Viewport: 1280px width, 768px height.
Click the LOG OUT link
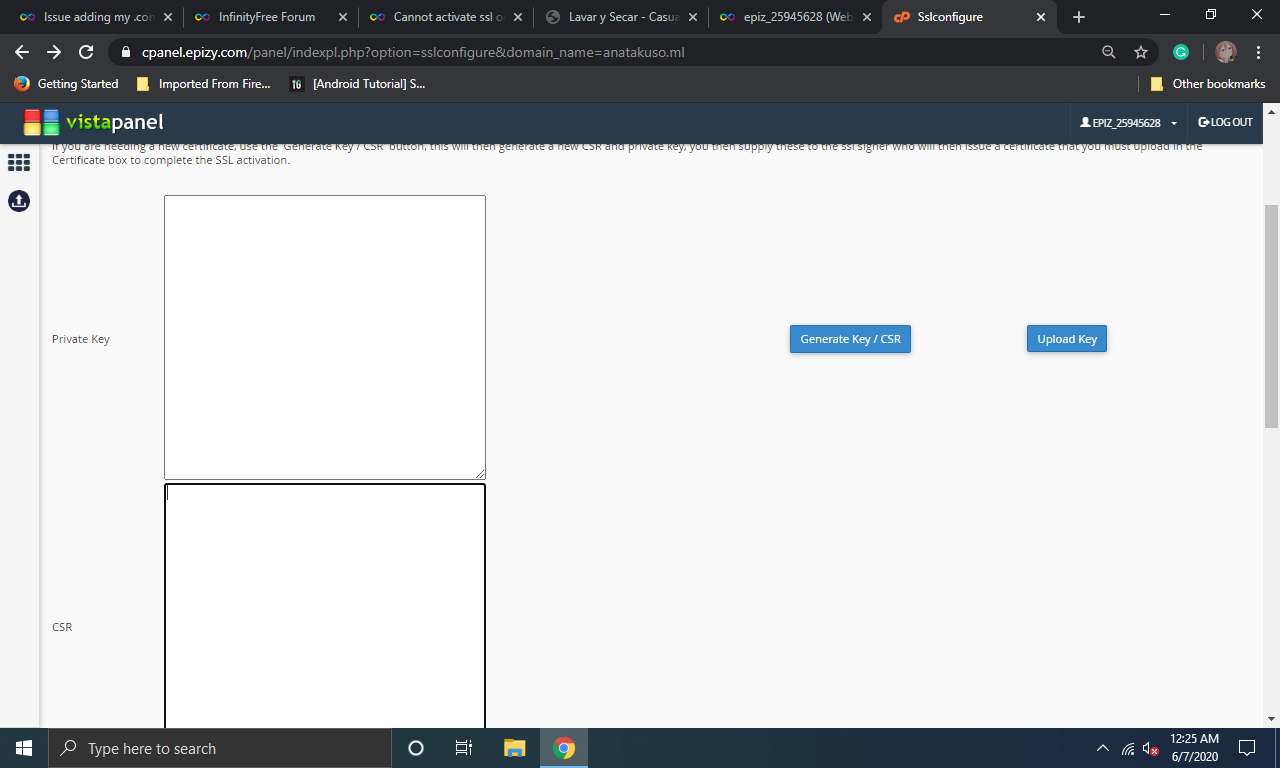pos(1225,122)
